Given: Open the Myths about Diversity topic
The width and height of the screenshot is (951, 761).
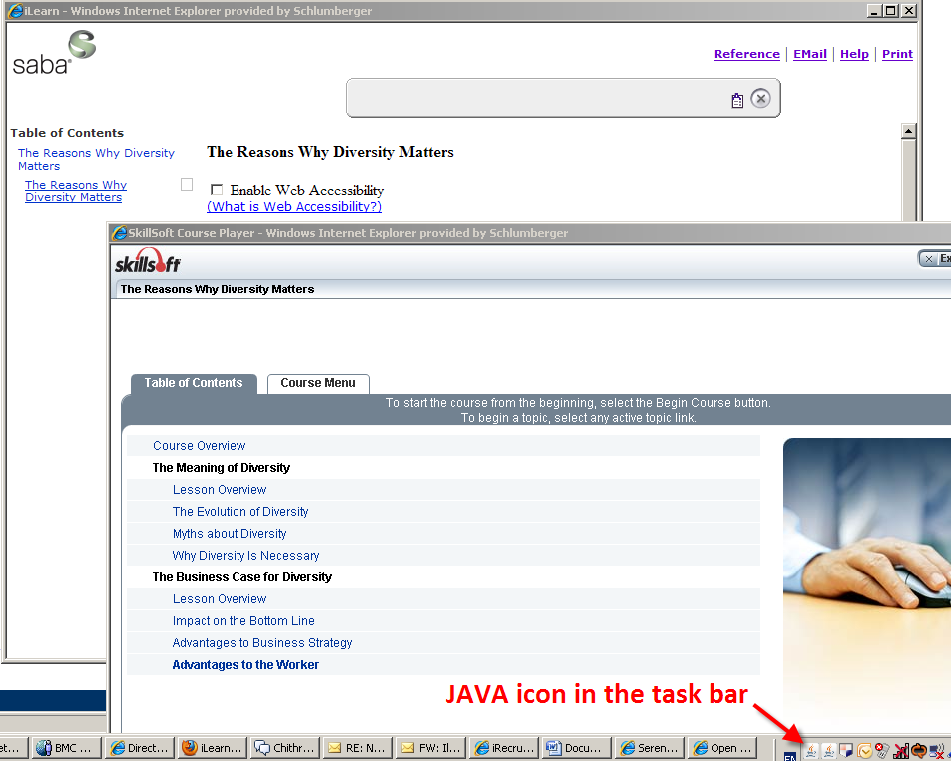Looking at the screenshot, I should pyautogui.click(x=229, y=534).
